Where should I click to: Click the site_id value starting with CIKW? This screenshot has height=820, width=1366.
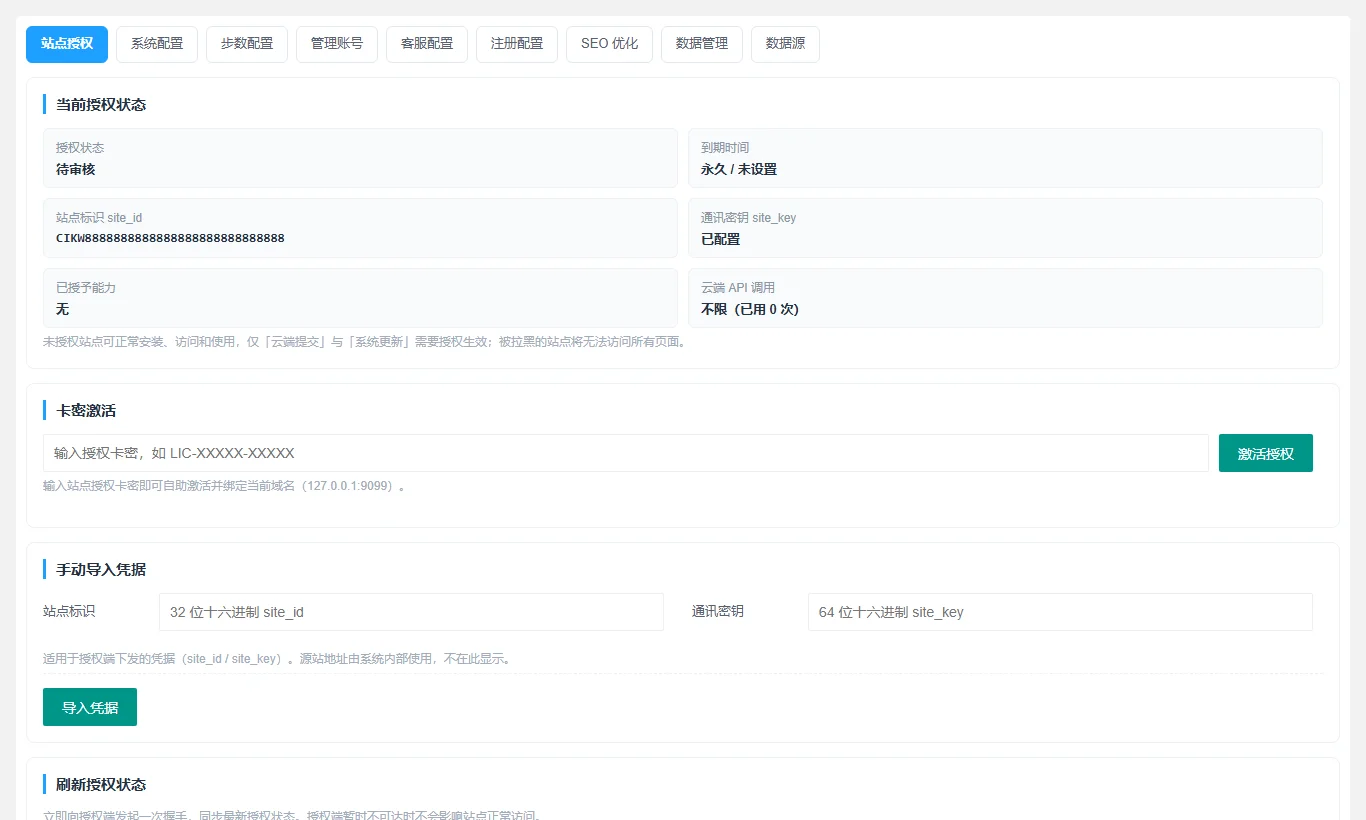[170, 239]
